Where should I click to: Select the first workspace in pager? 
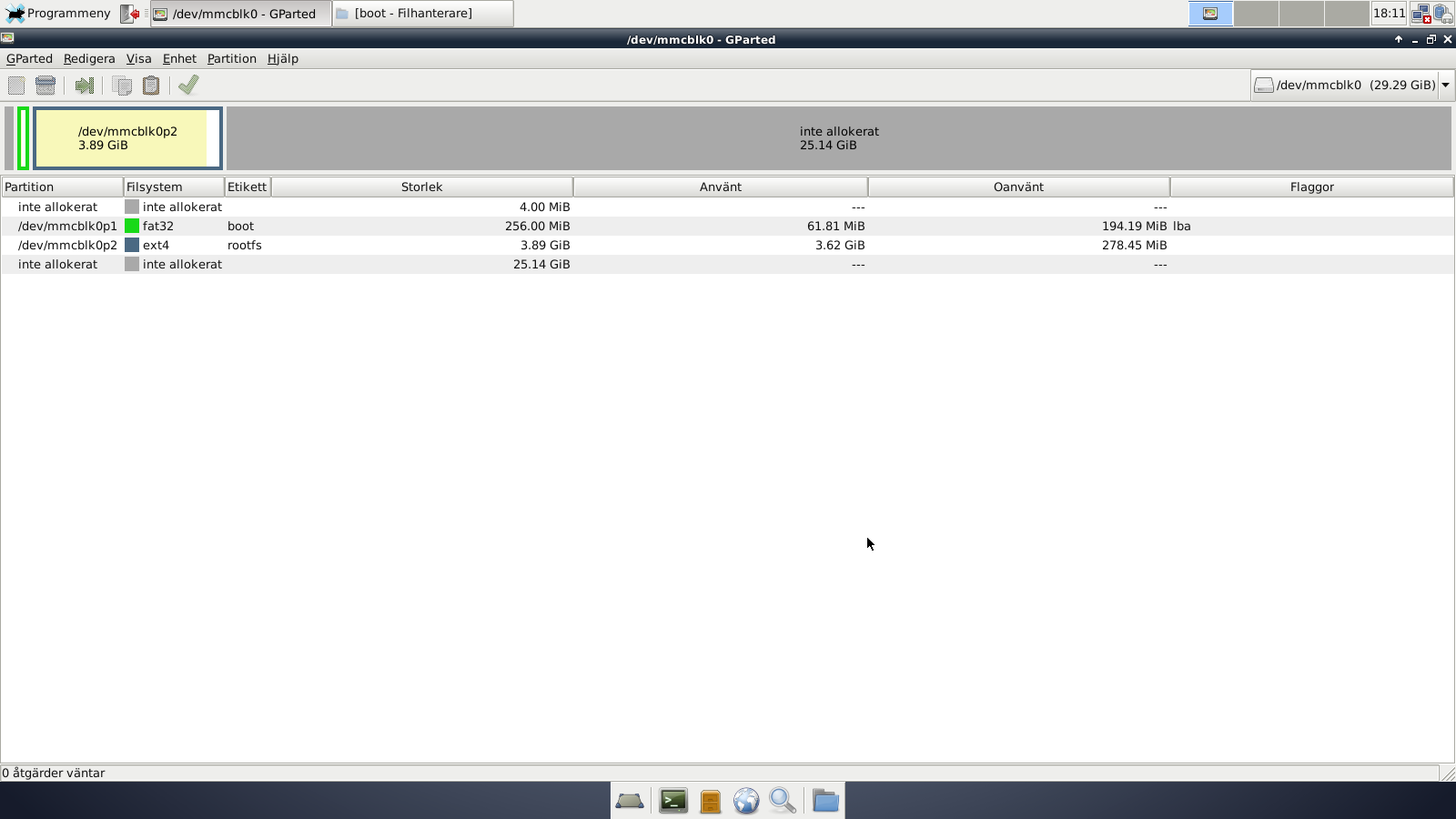point(1210,14)
